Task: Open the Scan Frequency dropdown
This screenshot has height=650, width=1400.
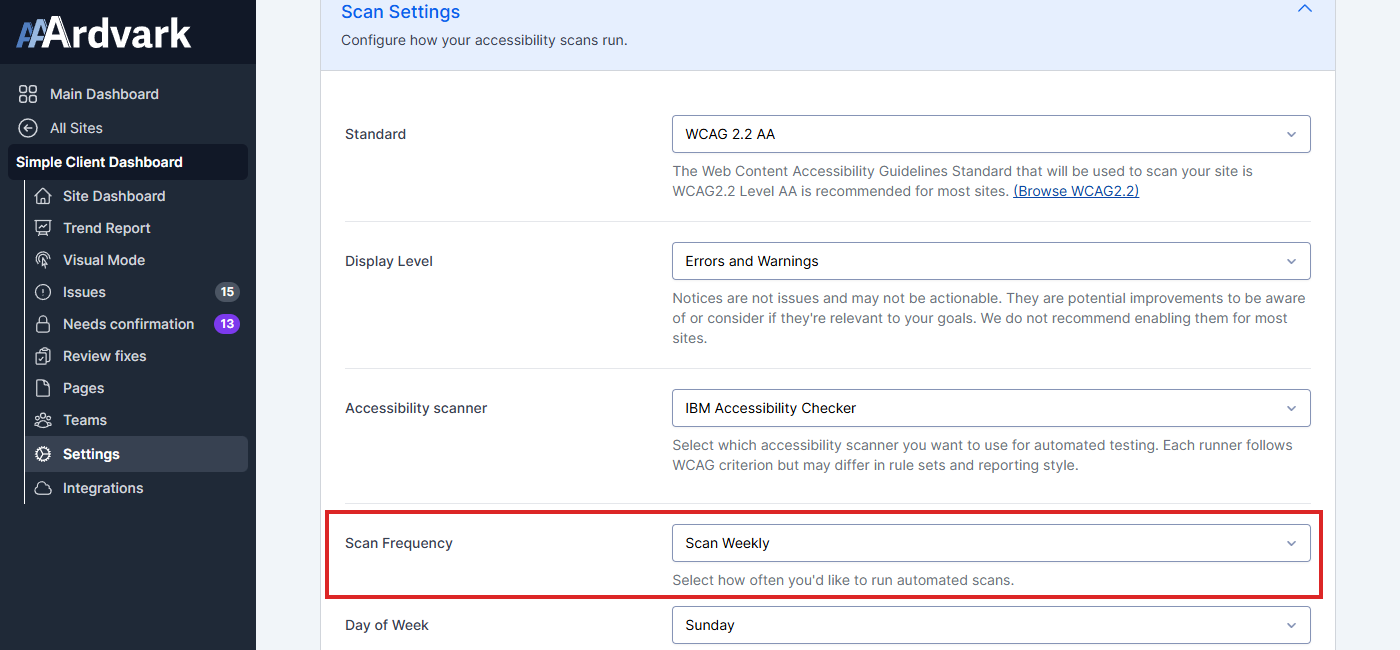Action: point(991,543)
